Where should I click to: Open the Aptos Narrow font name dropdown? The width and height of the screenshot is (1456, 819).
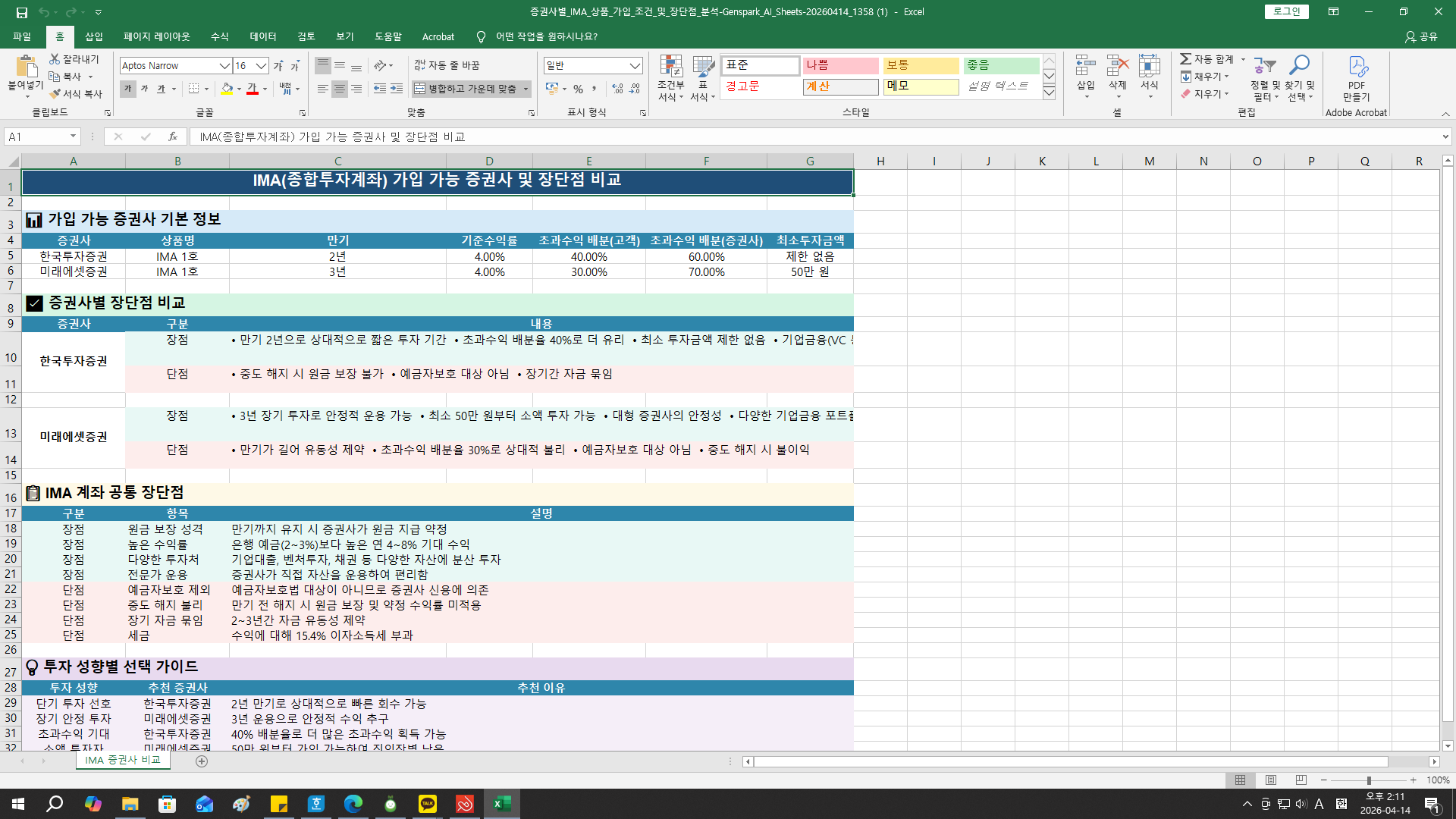pyautogui.click(x=224, y=66)
